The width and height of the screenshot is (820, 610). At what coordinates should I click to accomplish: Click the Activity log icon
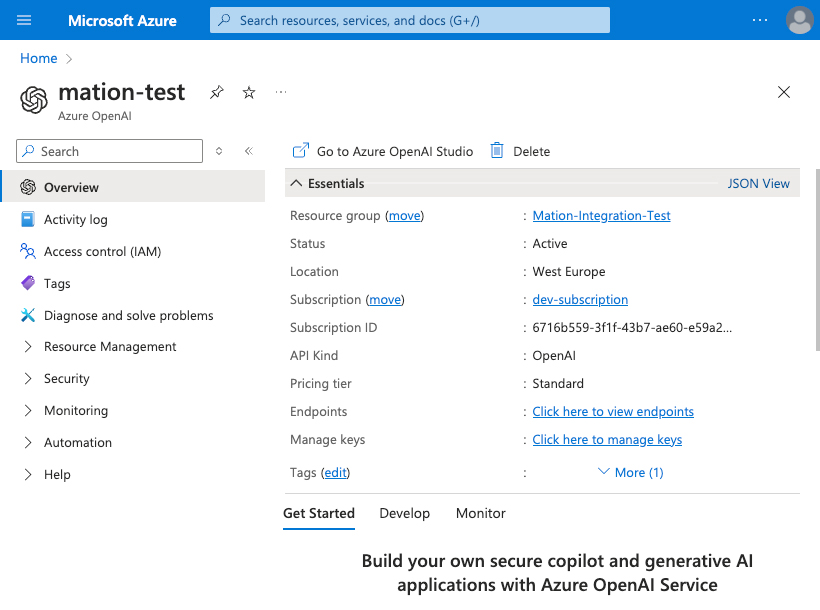[28, 219]
